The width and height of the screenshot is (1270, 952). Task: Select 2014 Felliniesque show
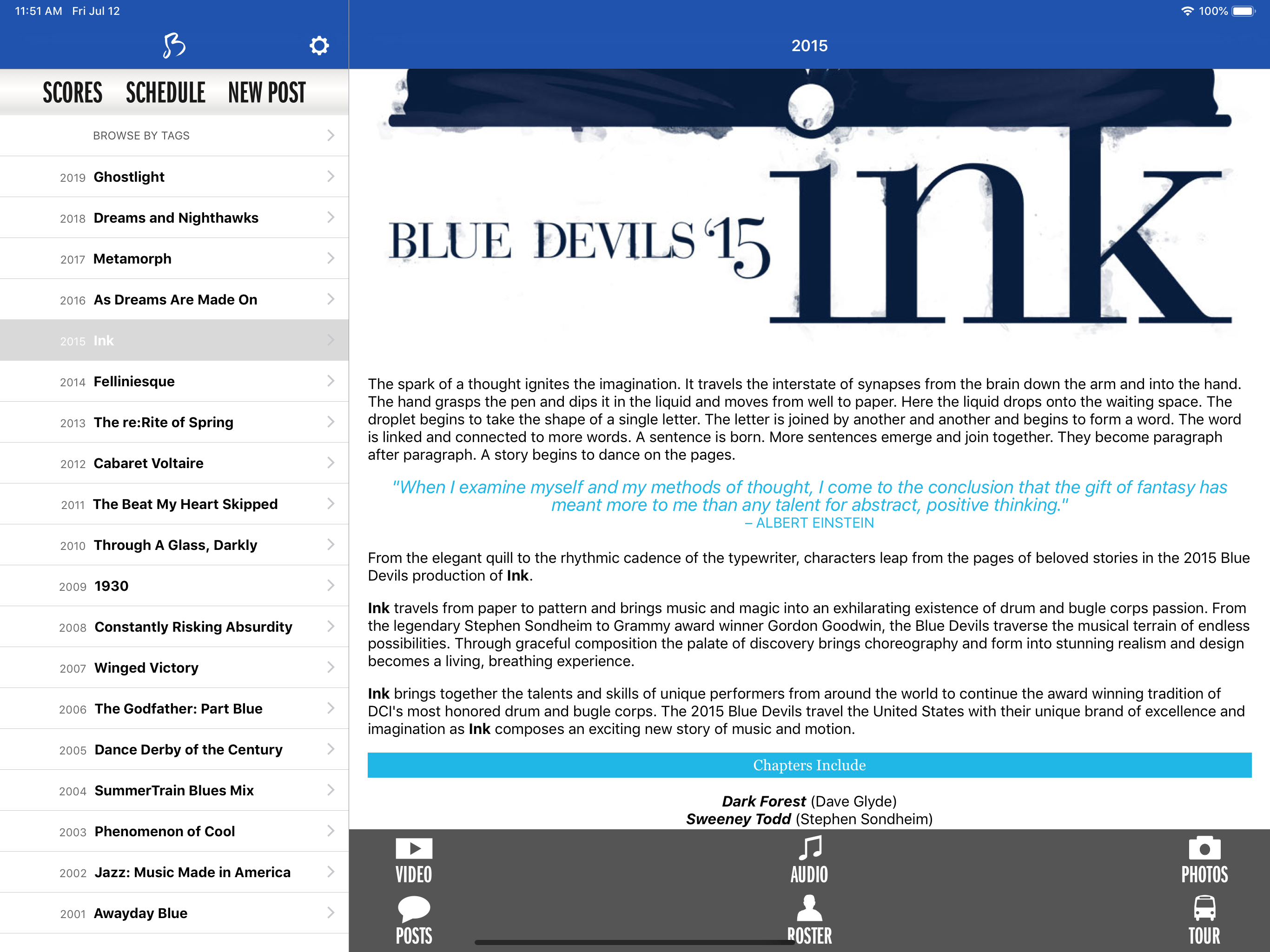[x=174, y=381]
